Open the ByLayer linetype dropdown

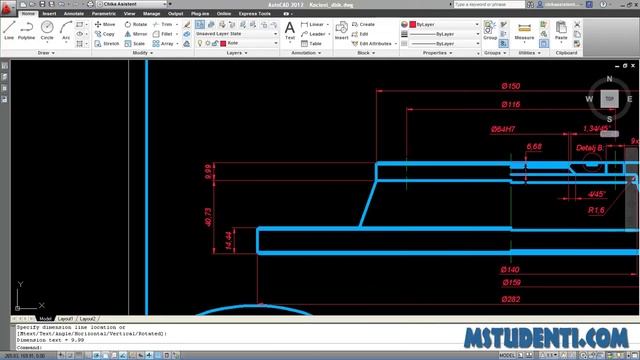point(444,43)
